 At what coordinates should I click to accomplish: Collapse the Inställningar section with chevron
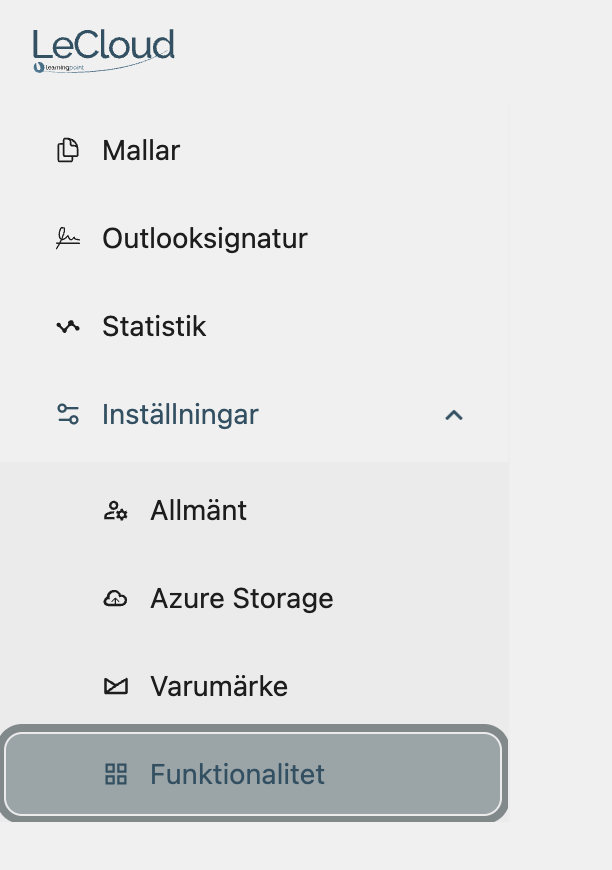click(454, 415)
